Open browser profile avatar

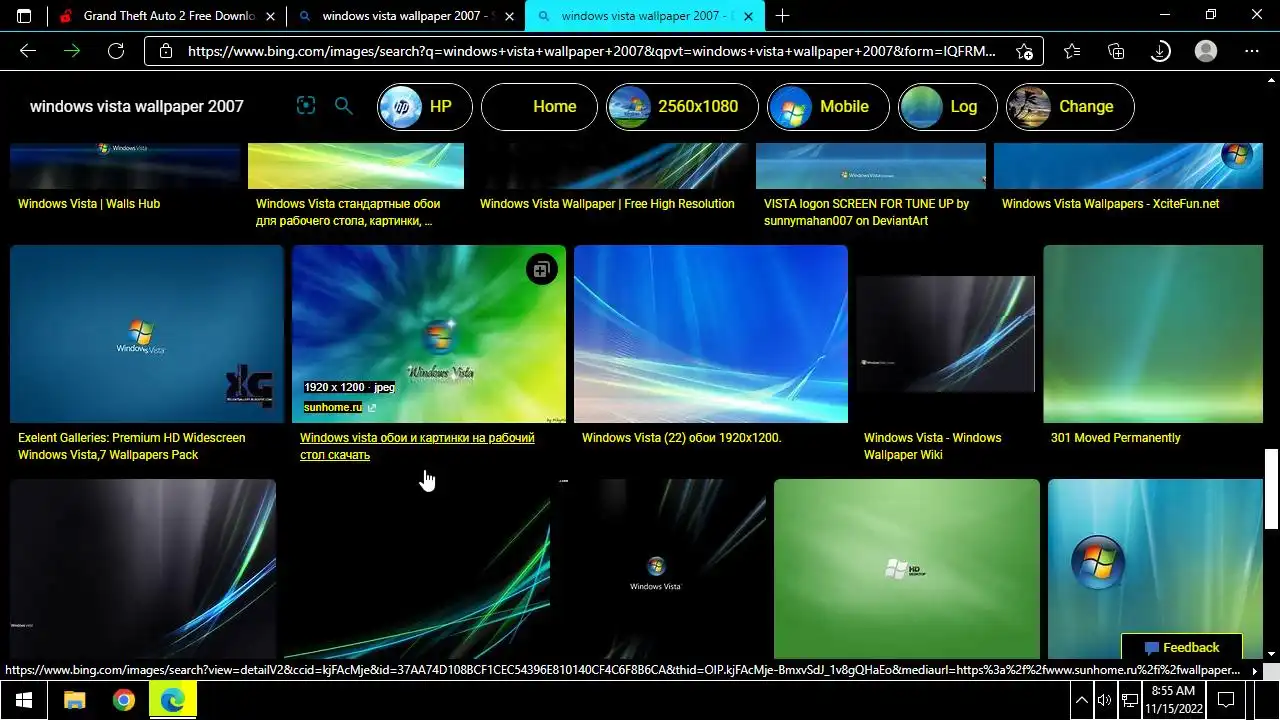point(1206,51)
